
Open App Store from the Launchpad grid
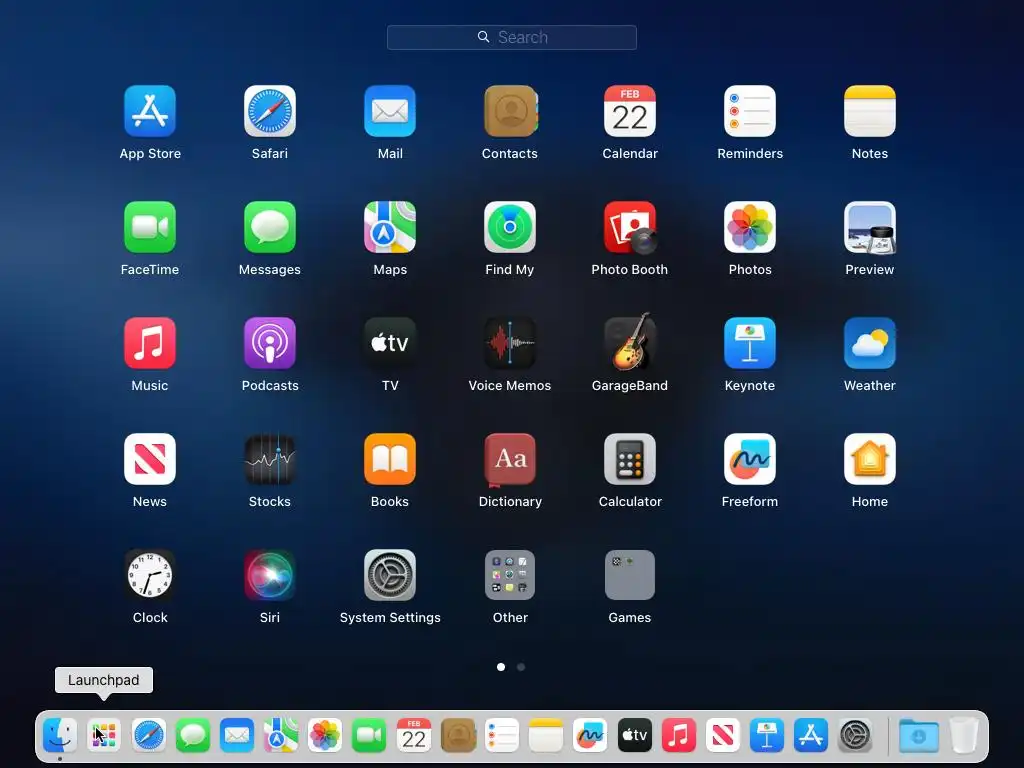tap(150, 111)
